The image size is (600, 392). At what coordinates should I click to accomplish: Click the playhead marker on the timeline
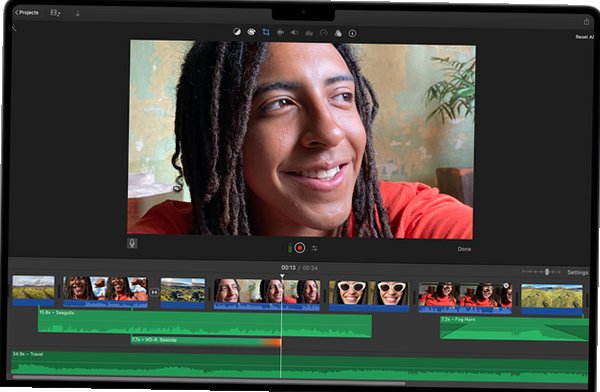click(282, 276)
